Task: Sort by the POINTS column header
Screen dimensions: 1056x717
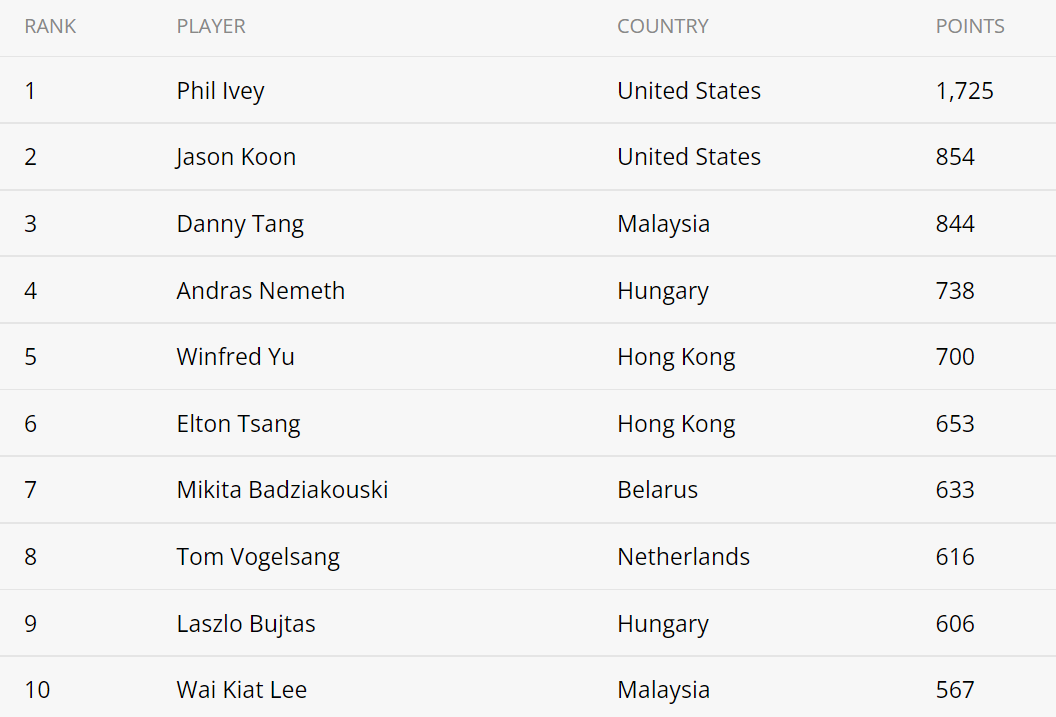Action: (970, 26)
